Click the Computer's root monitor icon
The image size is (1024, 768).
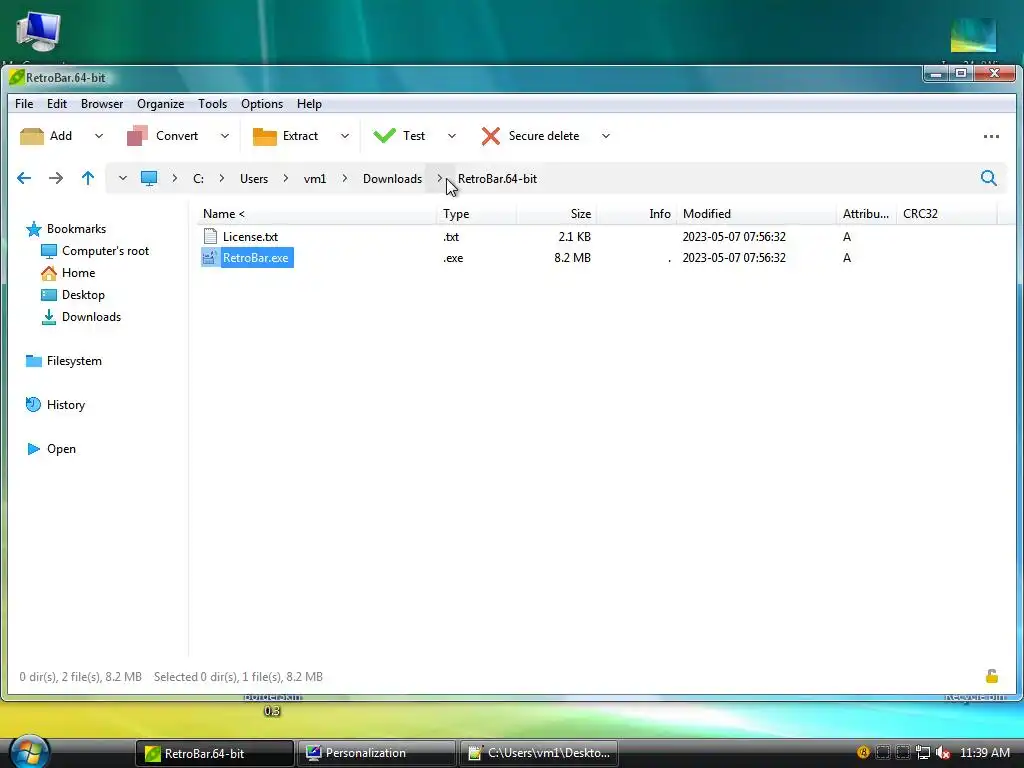48,251
